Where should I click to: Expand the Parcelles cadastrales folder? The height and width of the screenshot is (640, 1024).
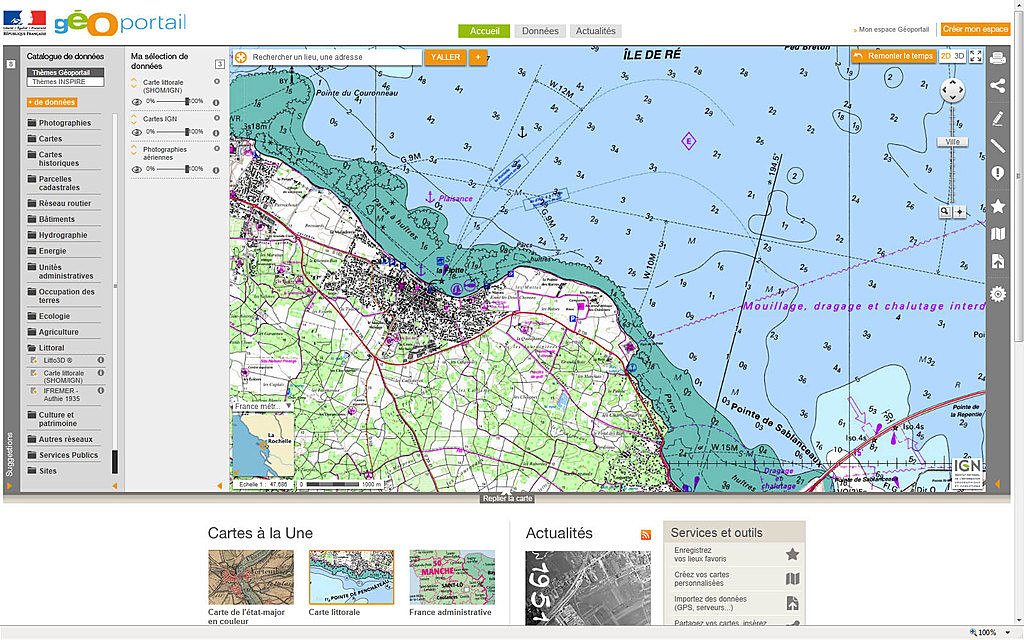pos(64,183)
